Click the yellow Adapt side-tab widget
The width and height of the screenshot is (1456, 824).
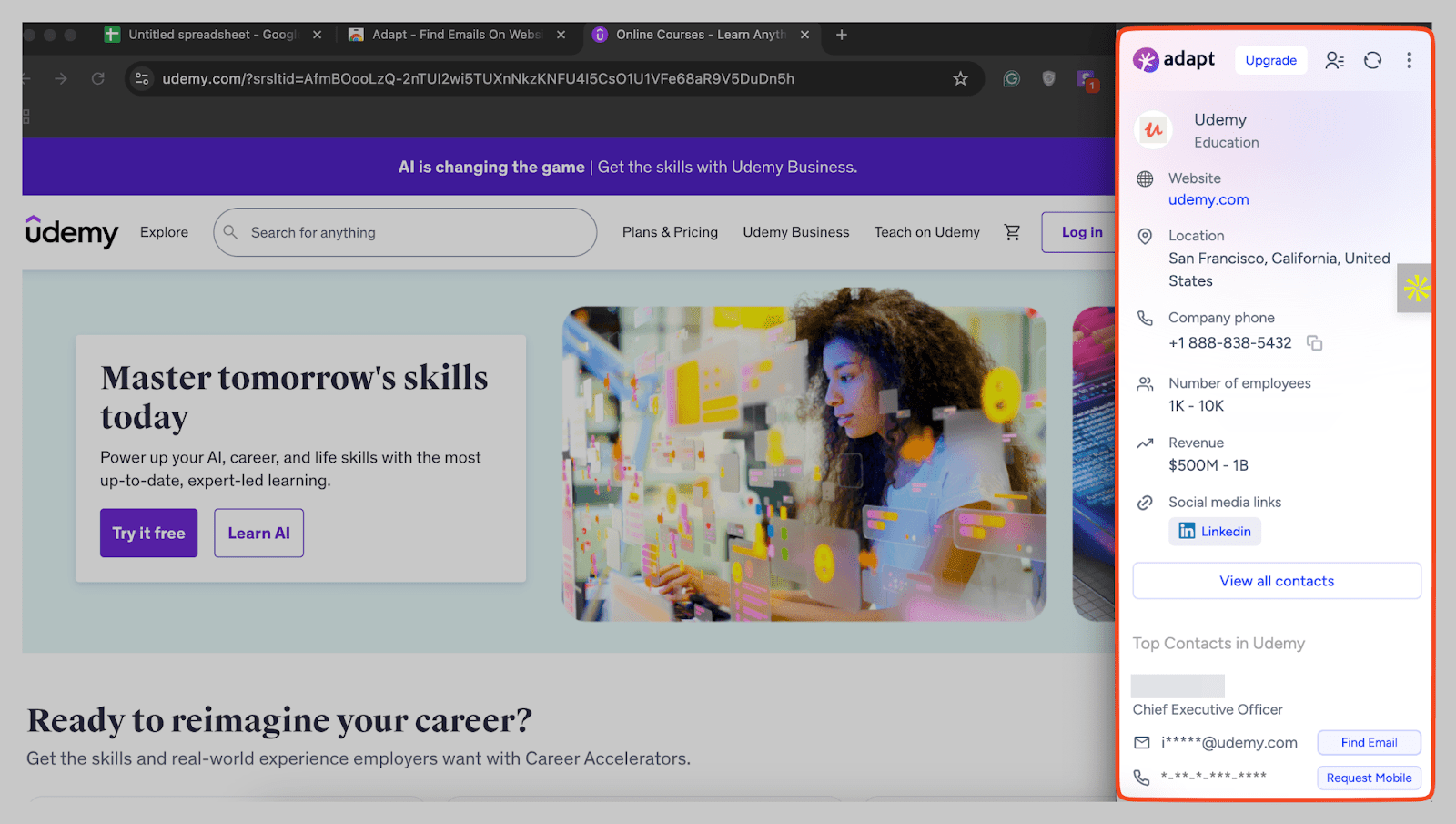pos(1415,289)
